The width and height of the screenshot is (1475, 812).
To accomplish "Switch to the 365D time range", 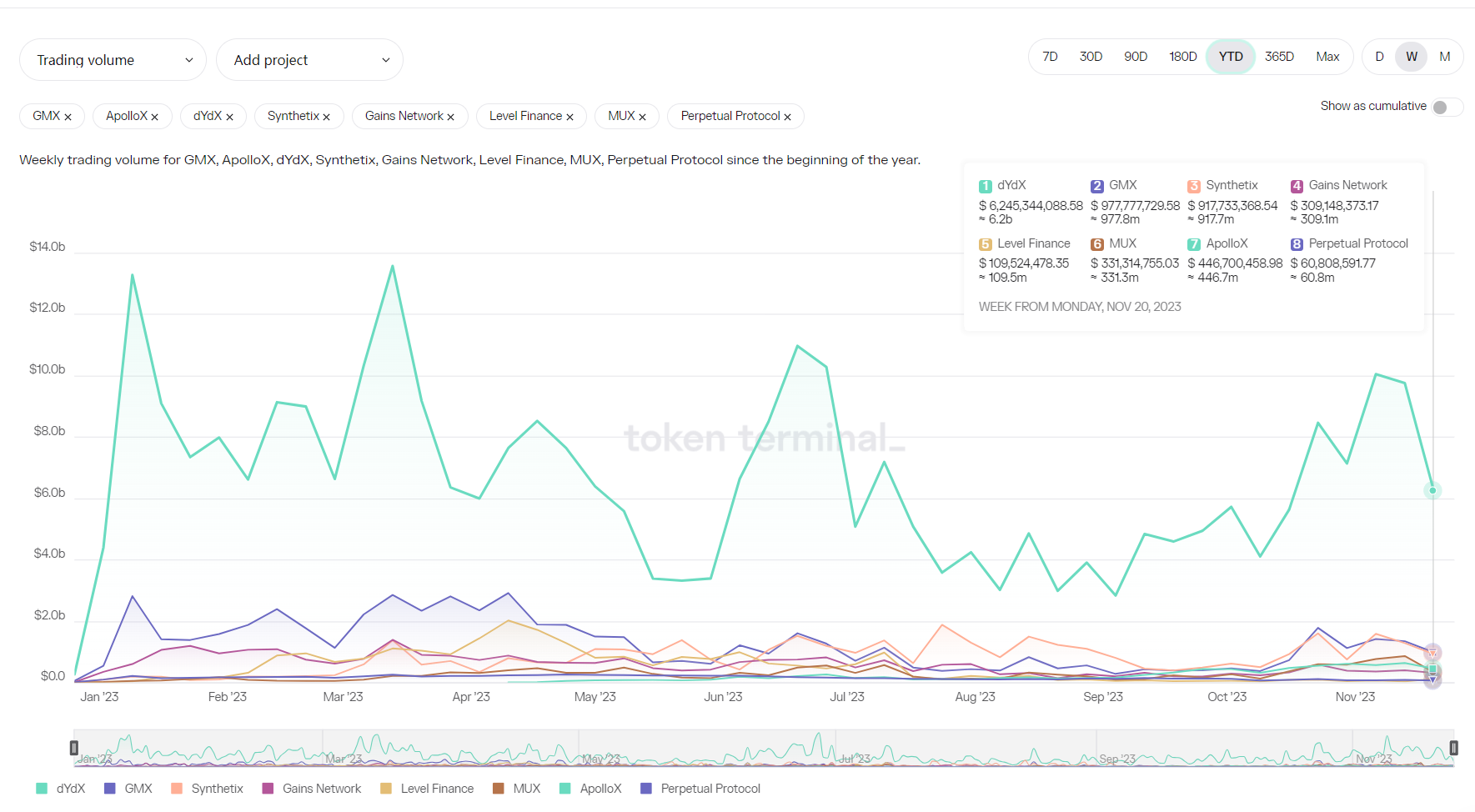I will [1278, 57].
